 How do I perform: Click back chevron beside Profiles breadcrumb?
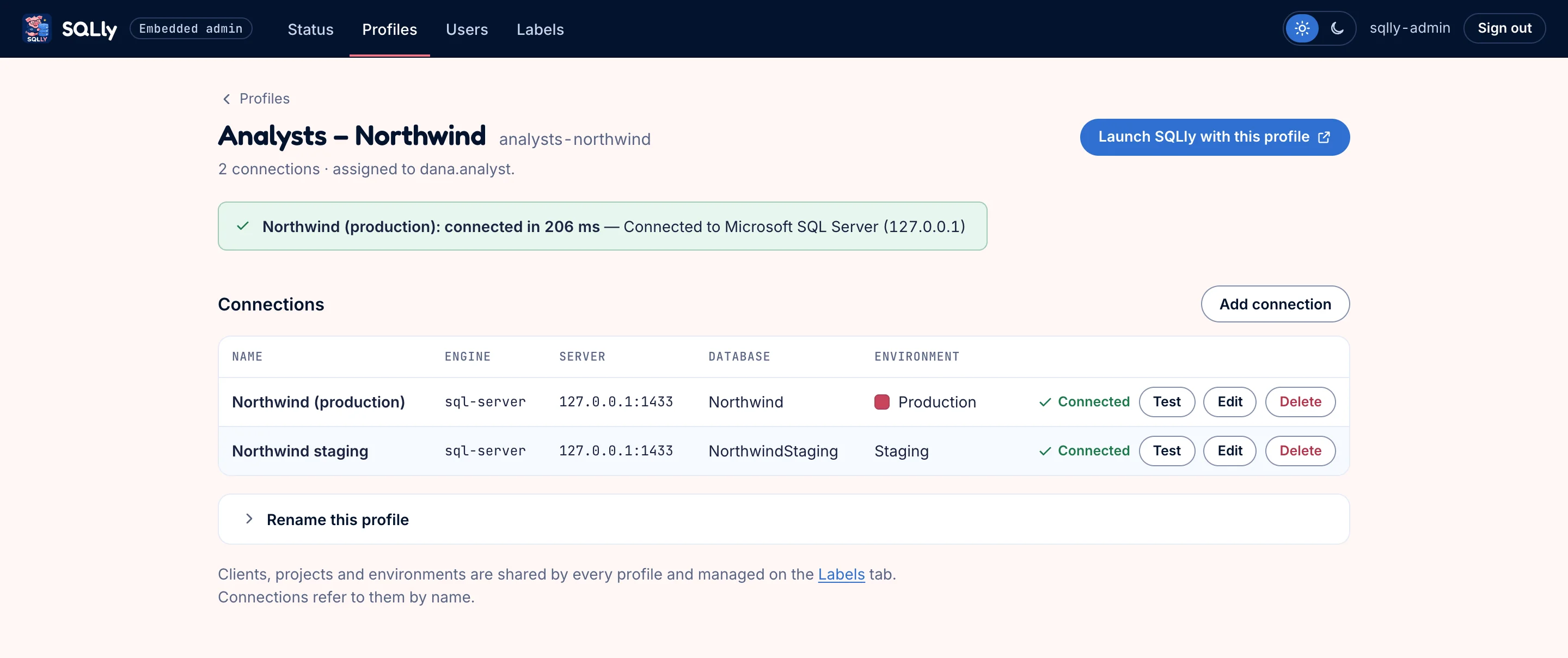click(226, 99)
